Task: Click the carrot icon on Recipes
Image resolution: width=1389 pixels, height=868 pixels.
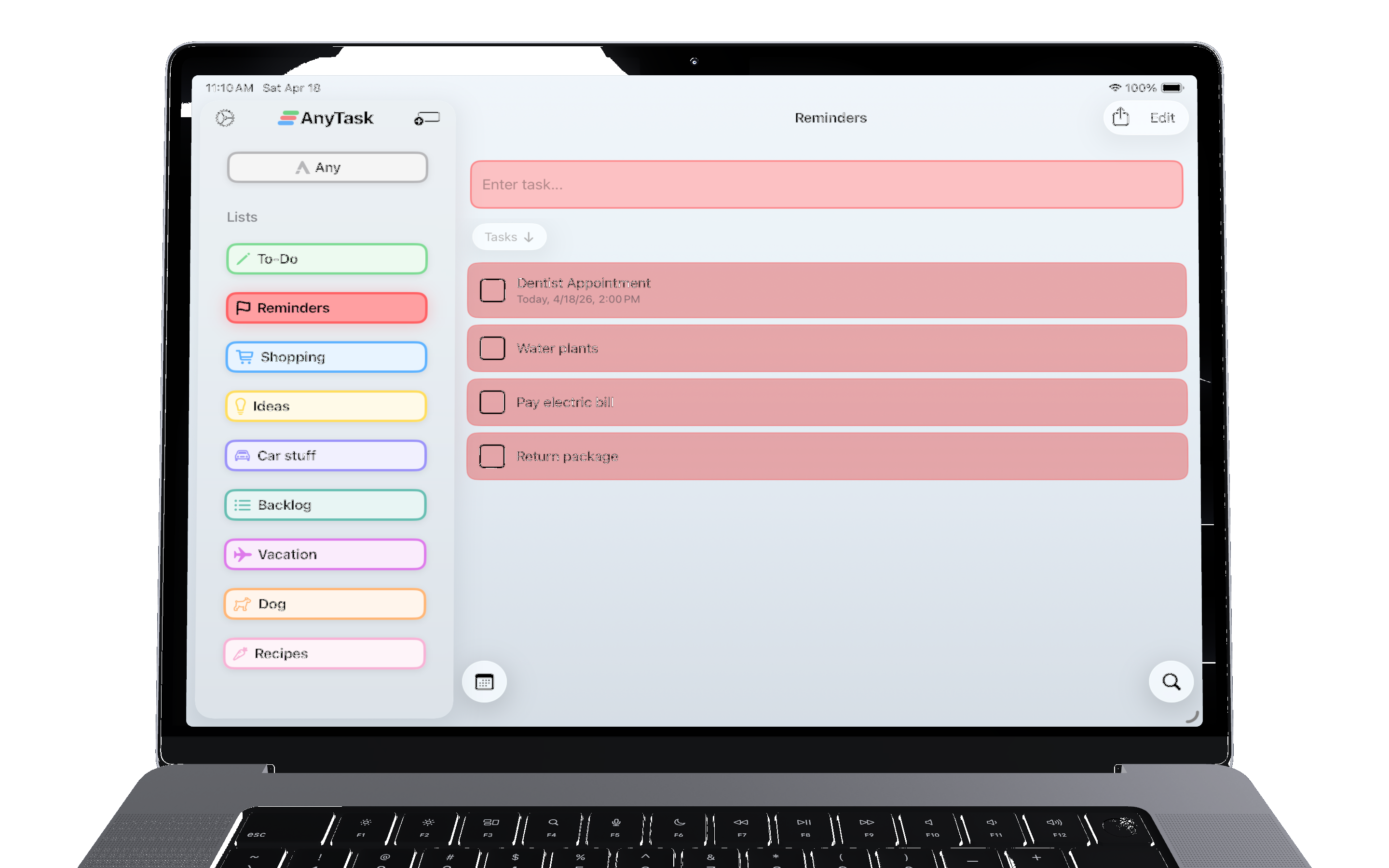Action: coord(241,653)
